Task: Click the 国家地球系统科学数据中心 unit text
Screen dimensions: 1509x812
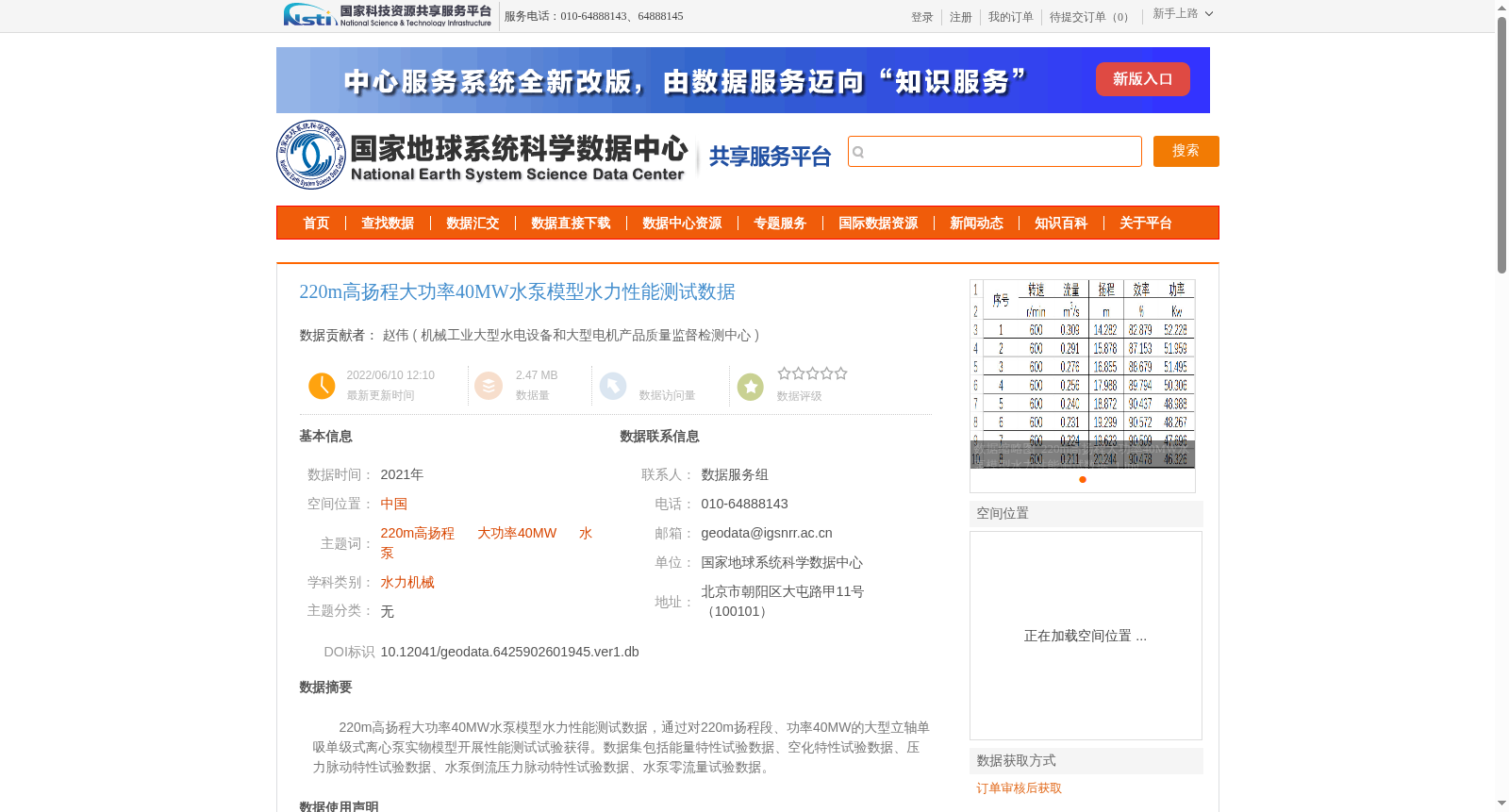Action: [782, 563]
